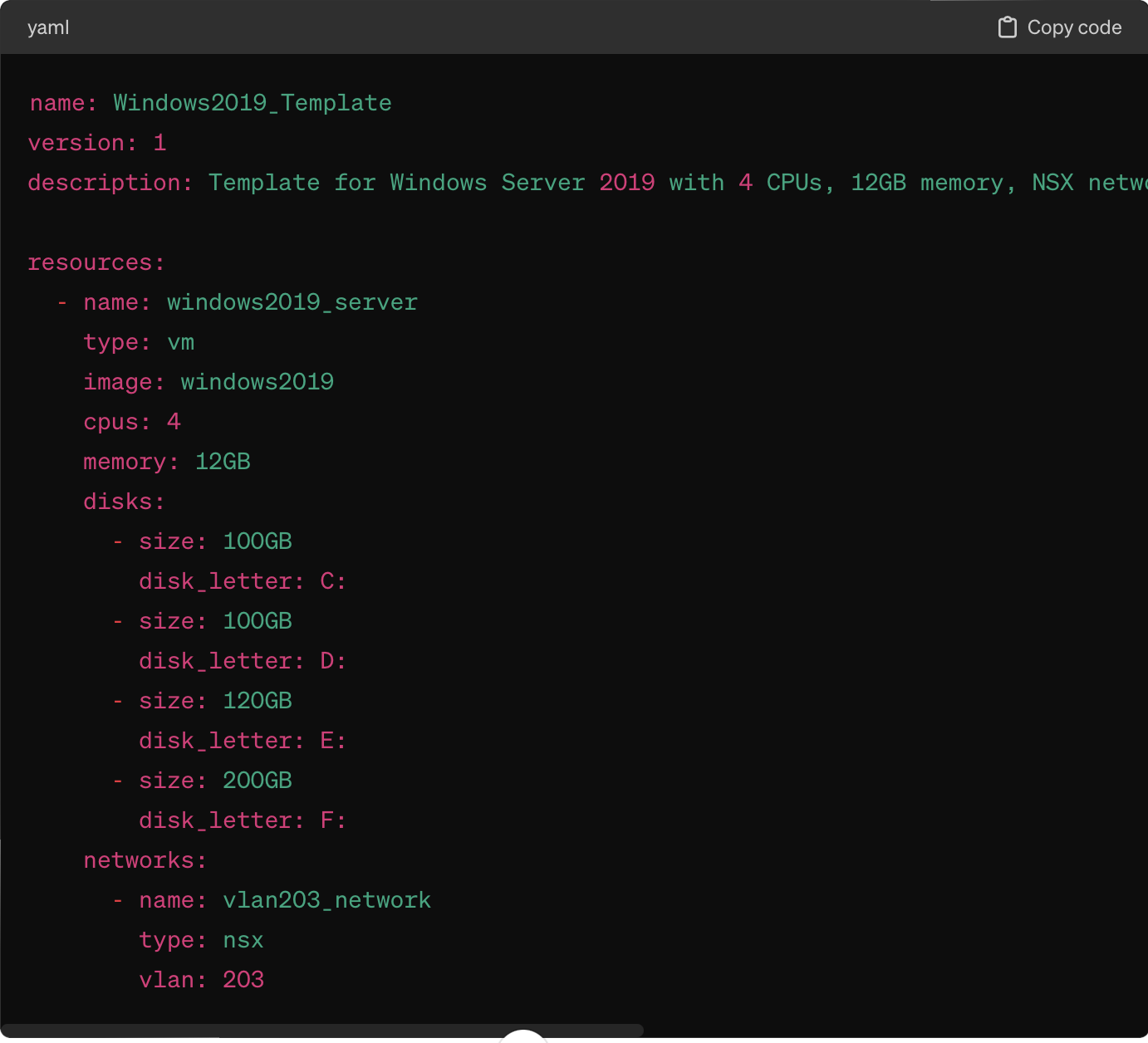Click the networks: key
The height and width of the screenshot is (1043, 1148).
[145, 860]
